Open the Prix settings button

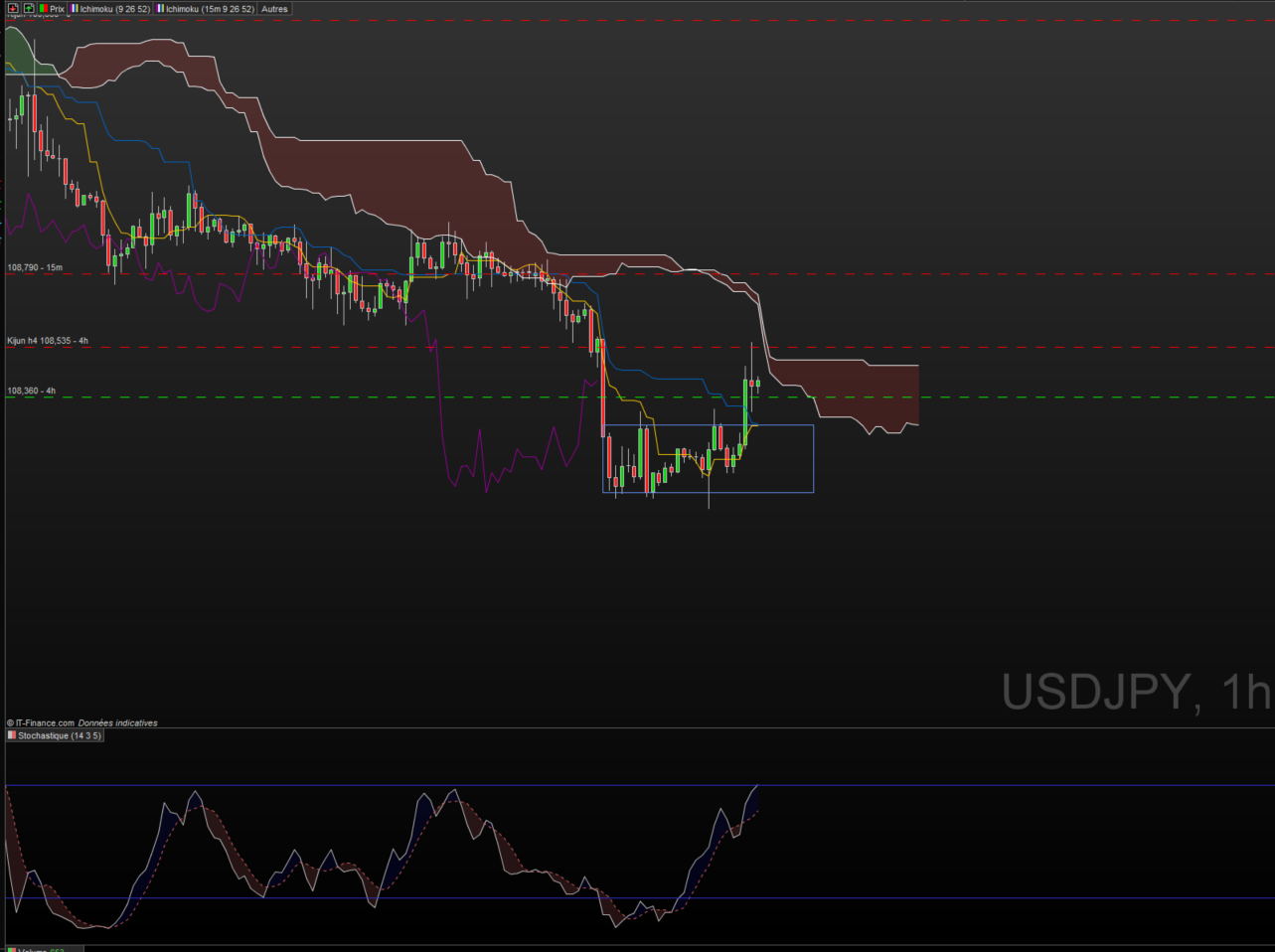[x=57, y=9]
